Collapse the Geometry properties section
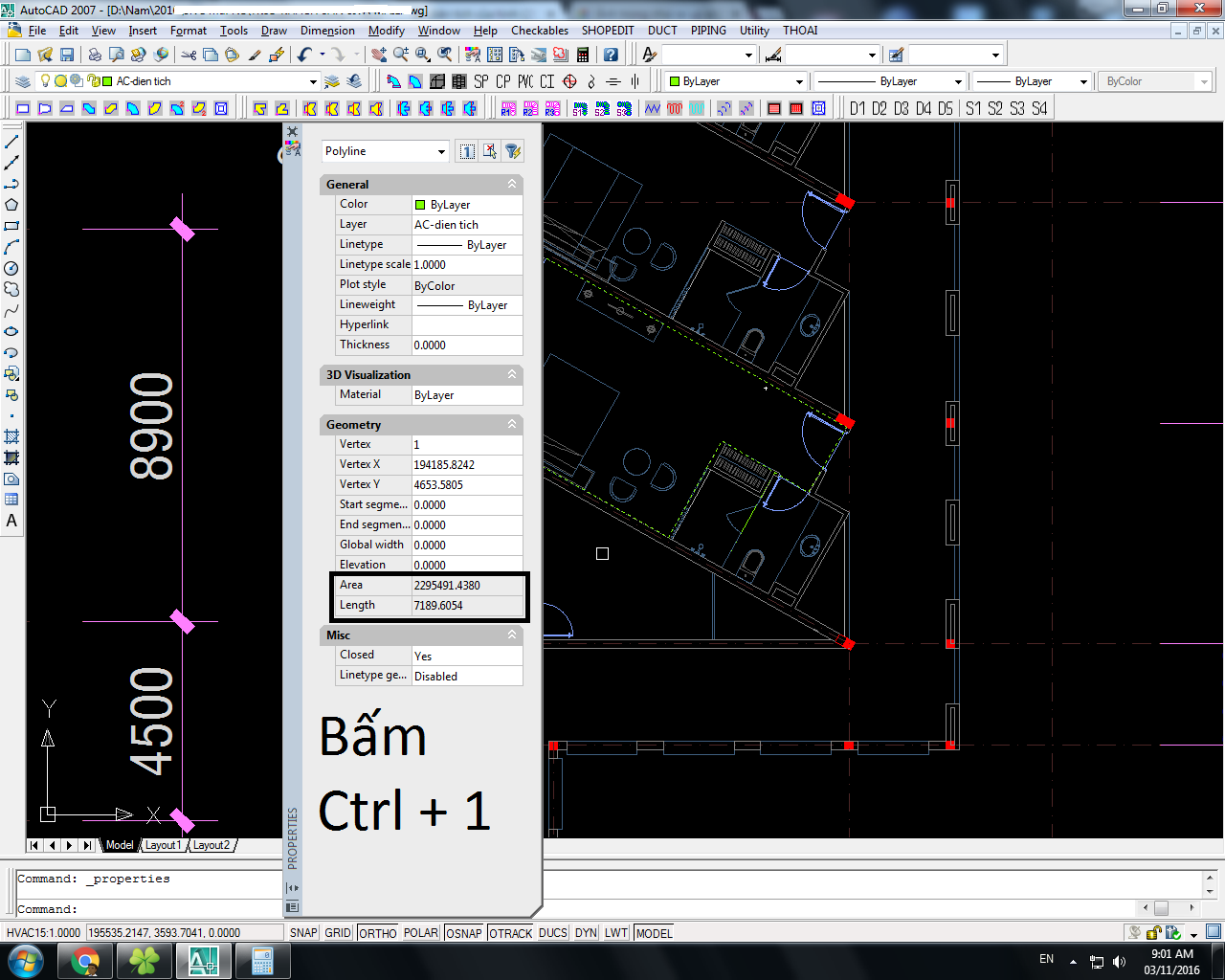This screenshot has height=980, width=1225. coord(512,424)
